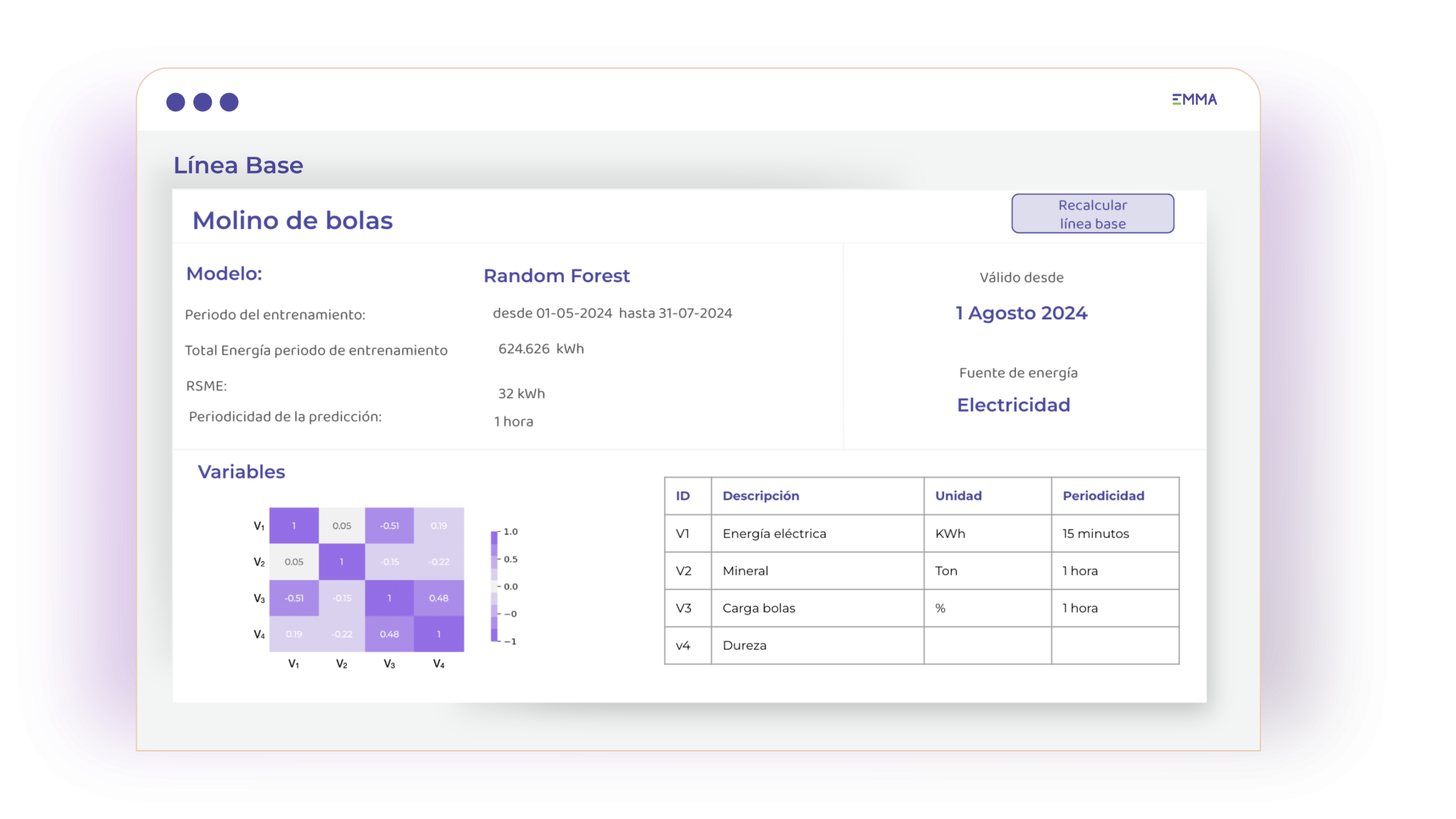Screen dimensions: 1456x819
Task: Select the V3-V4 cell showing 0.48
Action: (439, 598)
